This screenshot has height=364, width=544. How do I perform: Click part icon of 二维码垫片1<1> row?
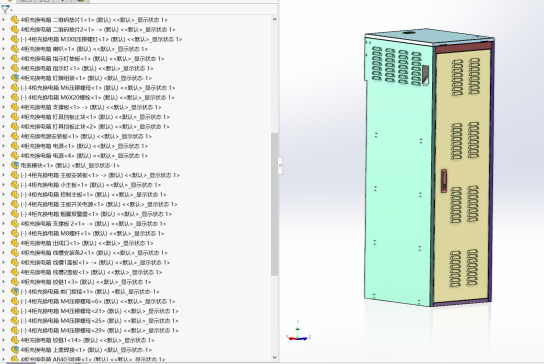[x=15, y=20]
